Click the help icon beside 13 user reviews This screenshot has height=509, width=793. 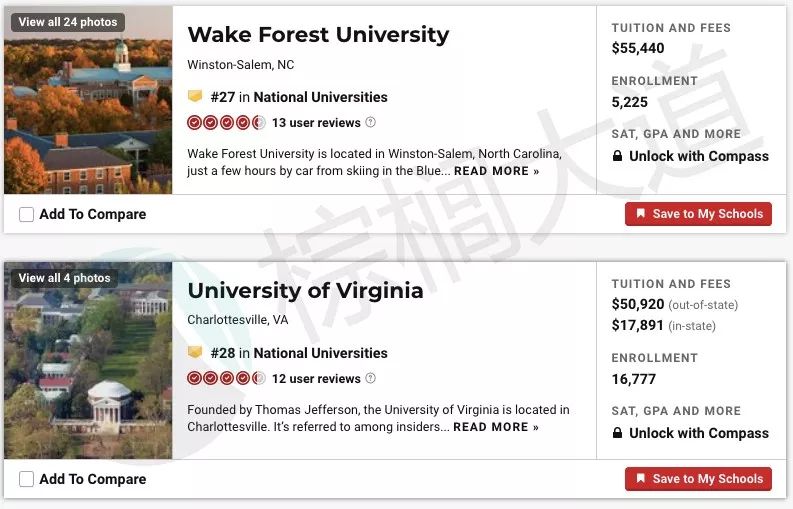371,122
